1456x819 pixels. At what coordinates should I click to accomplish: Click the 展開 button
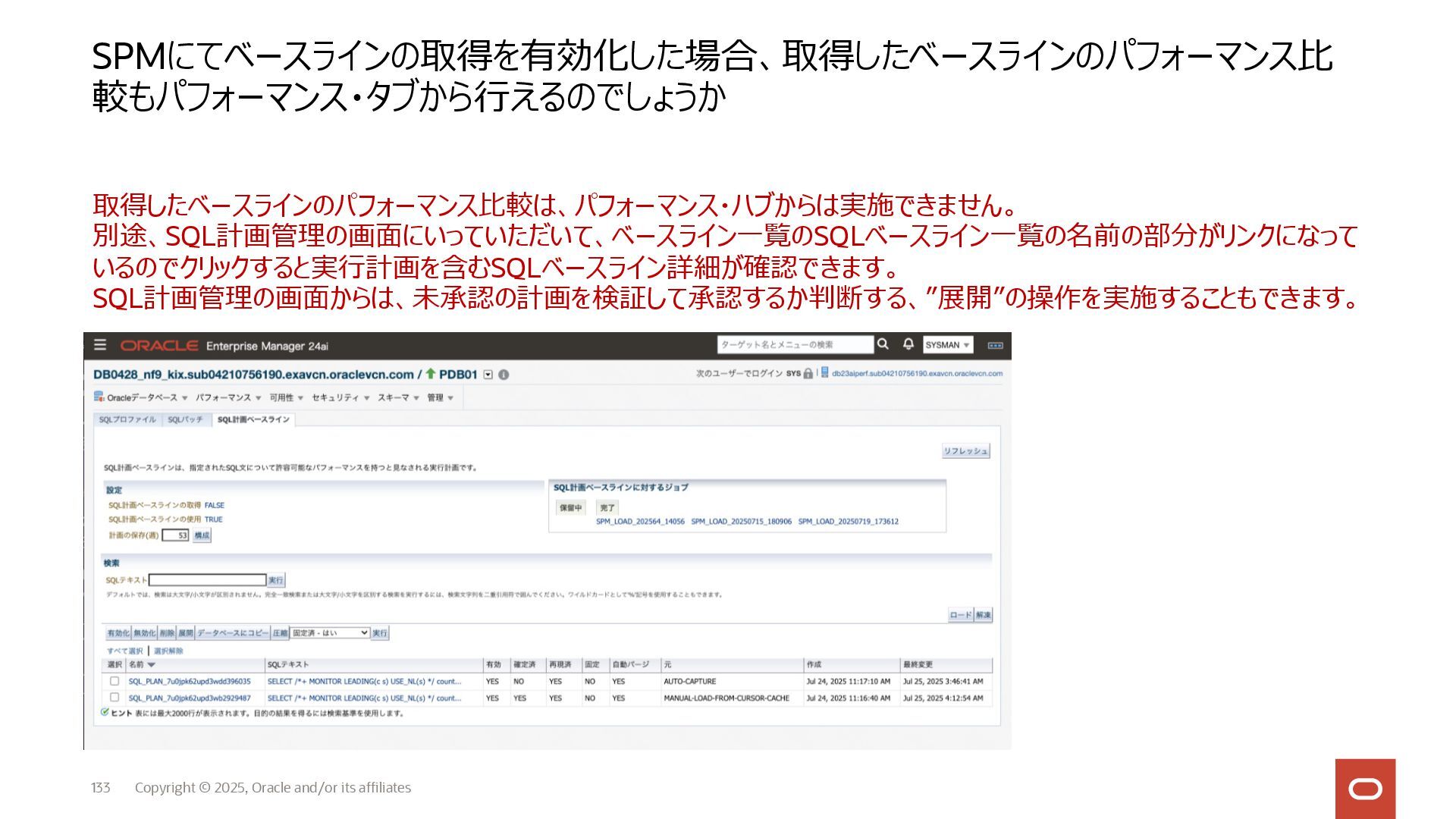(186, 633)
